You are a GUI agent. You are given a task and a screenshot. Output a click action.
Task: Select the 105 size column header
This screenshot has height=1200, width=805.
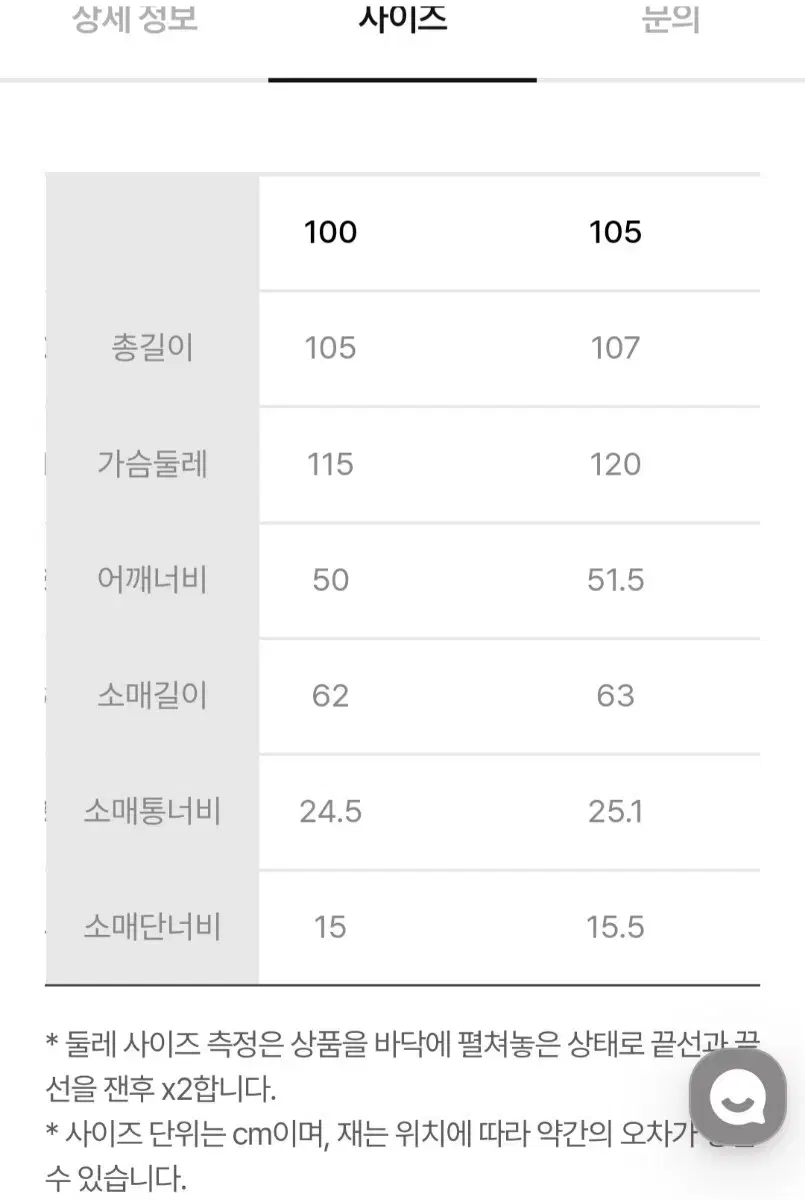[615, 232]
